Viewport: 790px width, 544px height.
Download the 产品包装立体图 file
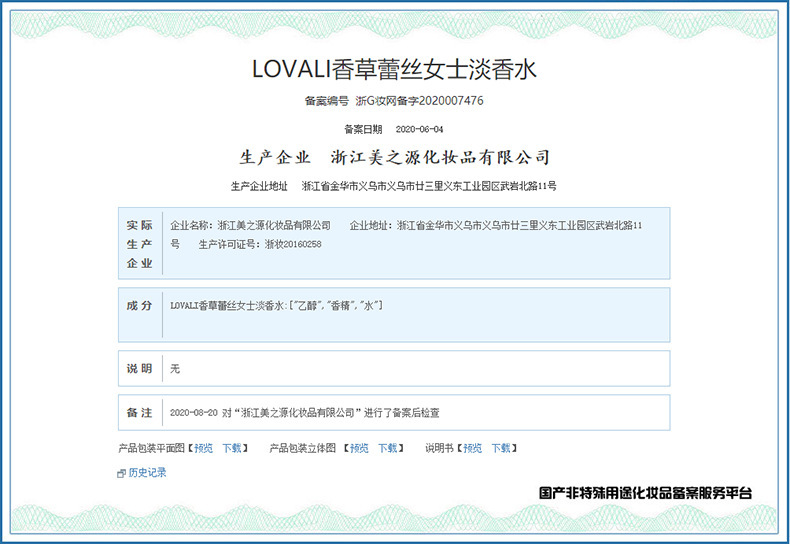click(388, 448)
